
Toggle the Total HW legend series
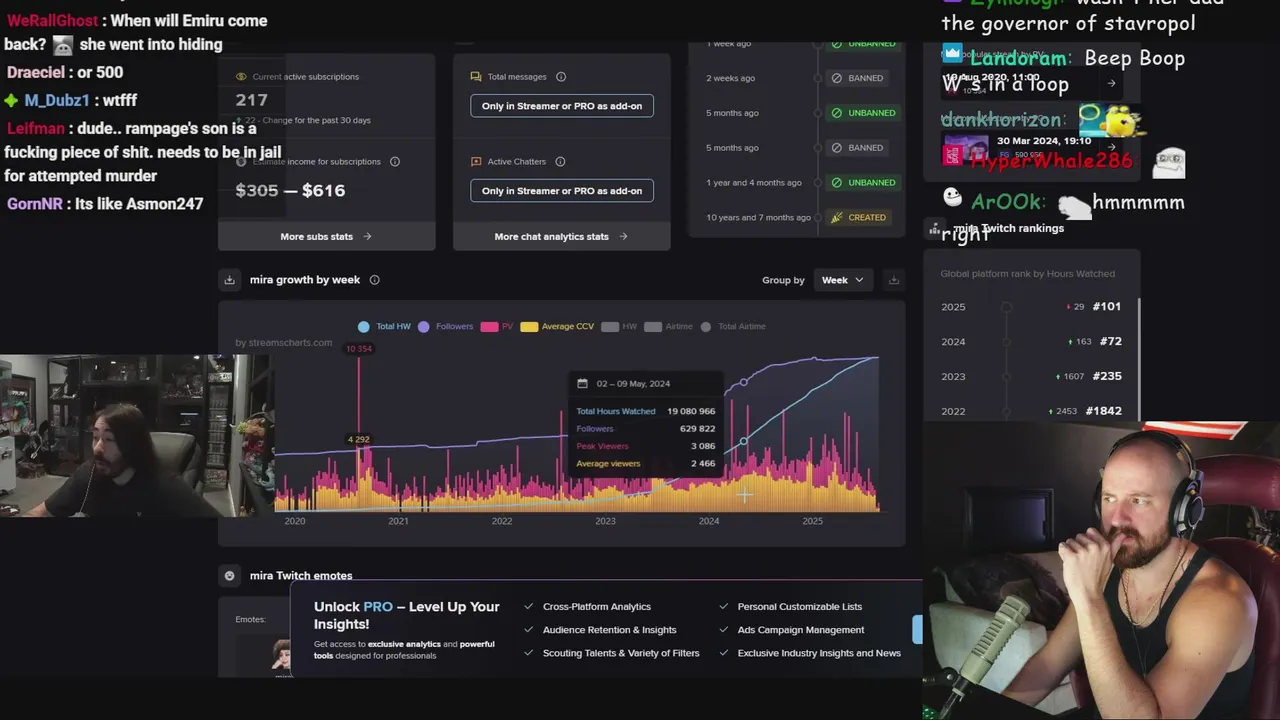coord(385,326)
